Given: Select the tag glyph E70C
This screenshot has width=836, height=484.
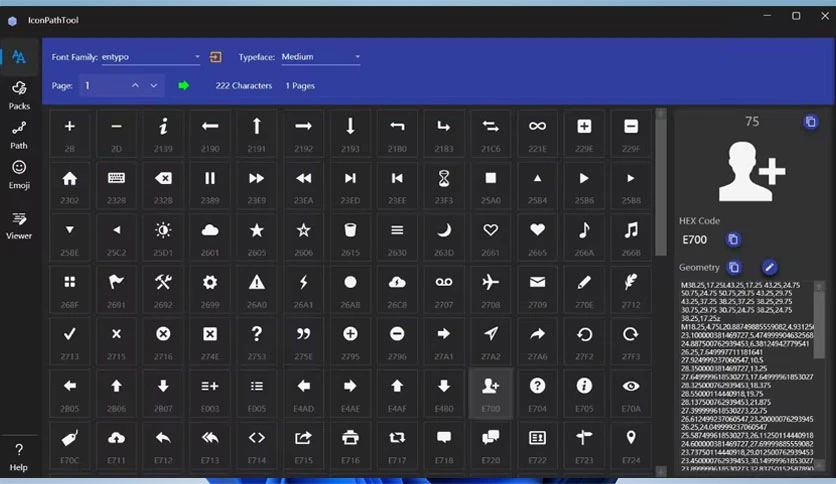Looking at the screenshot, I should [70, 446].
